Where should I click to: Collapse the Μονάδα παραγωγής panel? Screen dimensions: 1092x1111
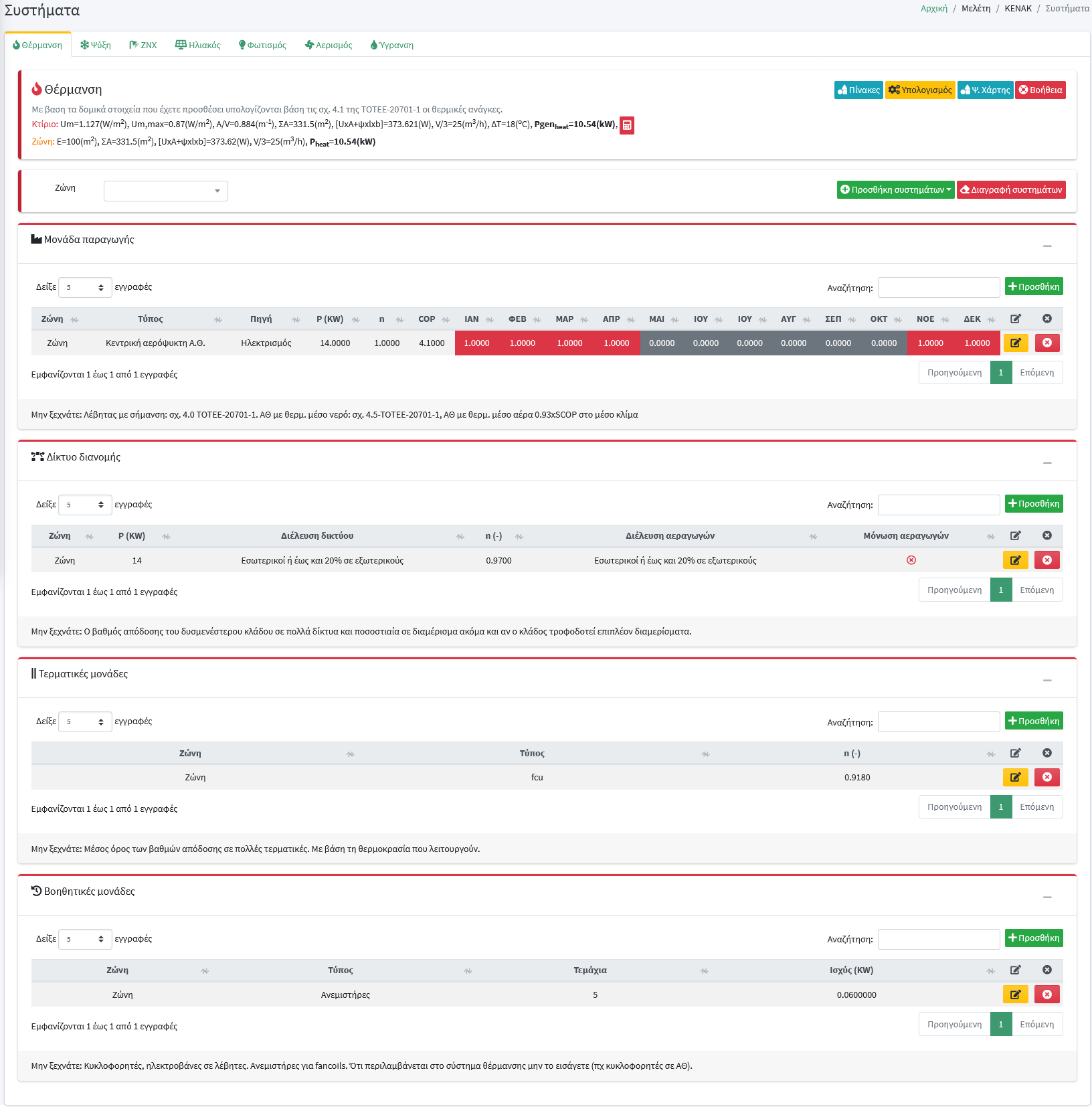1046,246
